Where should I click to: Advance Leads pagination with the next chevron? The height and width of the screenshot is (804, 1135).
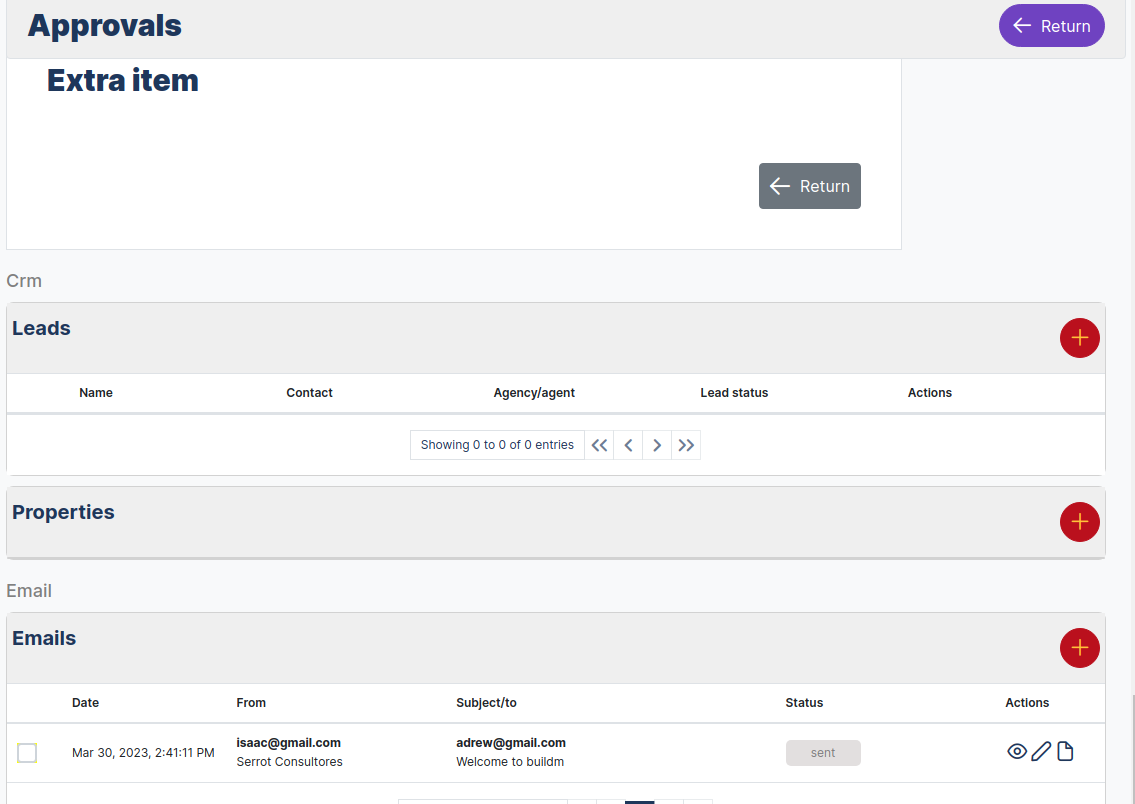(657, 444)
